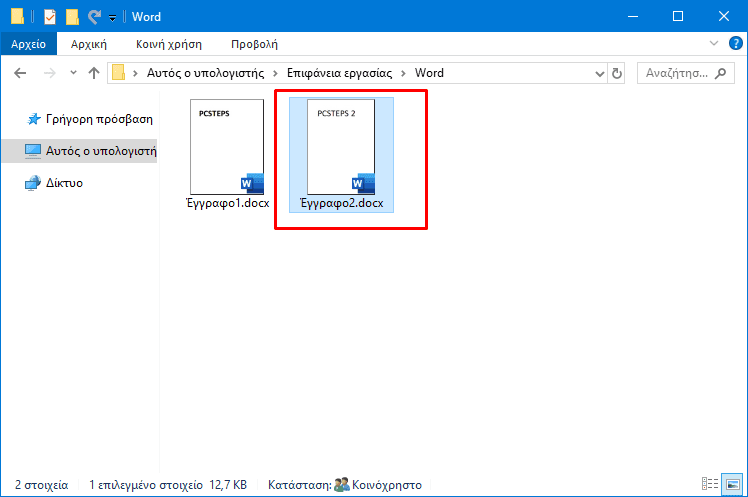Go forward with the right arrow
Image resolution: width=748 pixels, height=497 pixels.
[x=50, y=73]
